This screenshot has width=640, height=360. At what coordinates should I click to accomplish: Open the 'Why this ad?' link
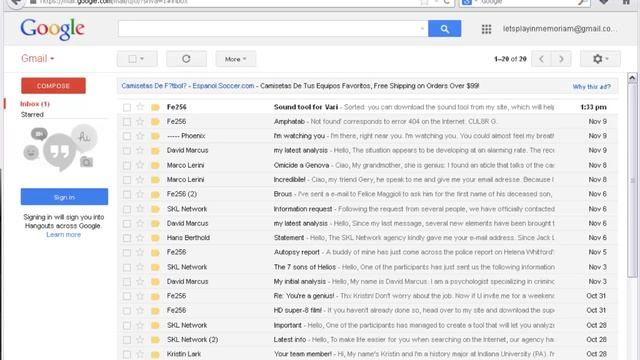point(591,87)
